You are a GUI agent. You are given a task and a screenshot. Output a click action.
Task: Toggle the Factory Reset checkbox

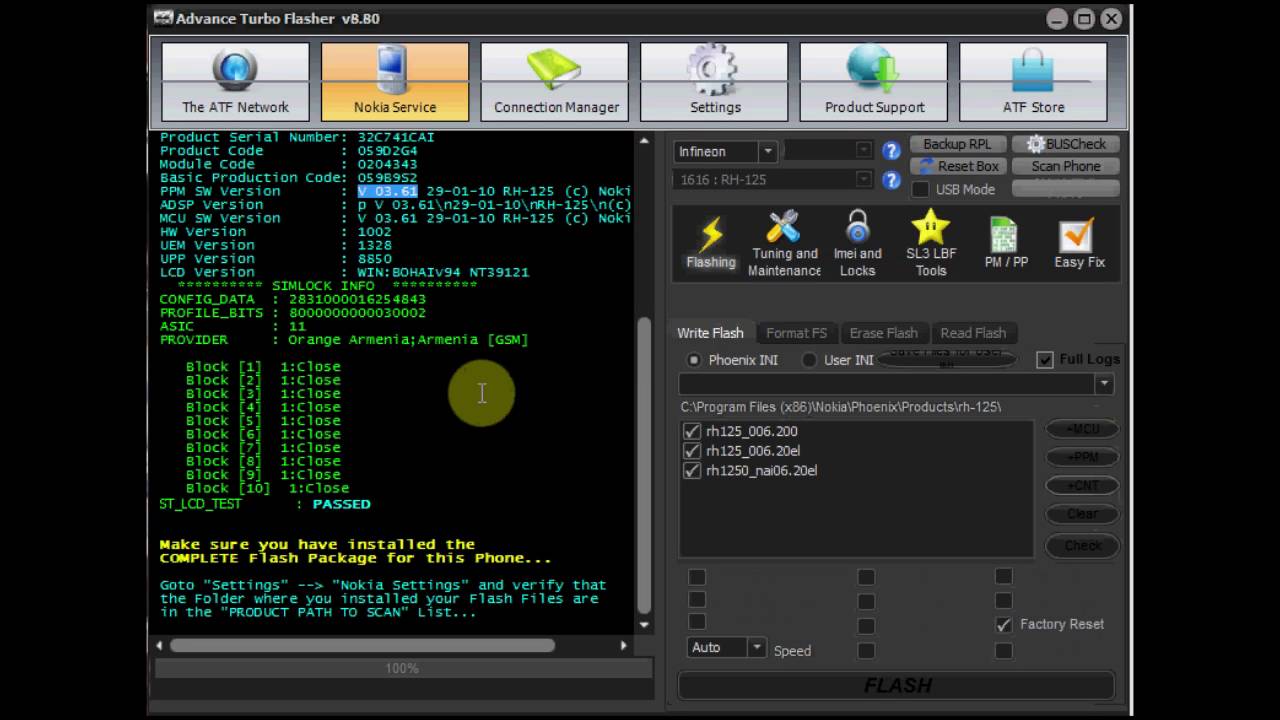click(1004, 624)
